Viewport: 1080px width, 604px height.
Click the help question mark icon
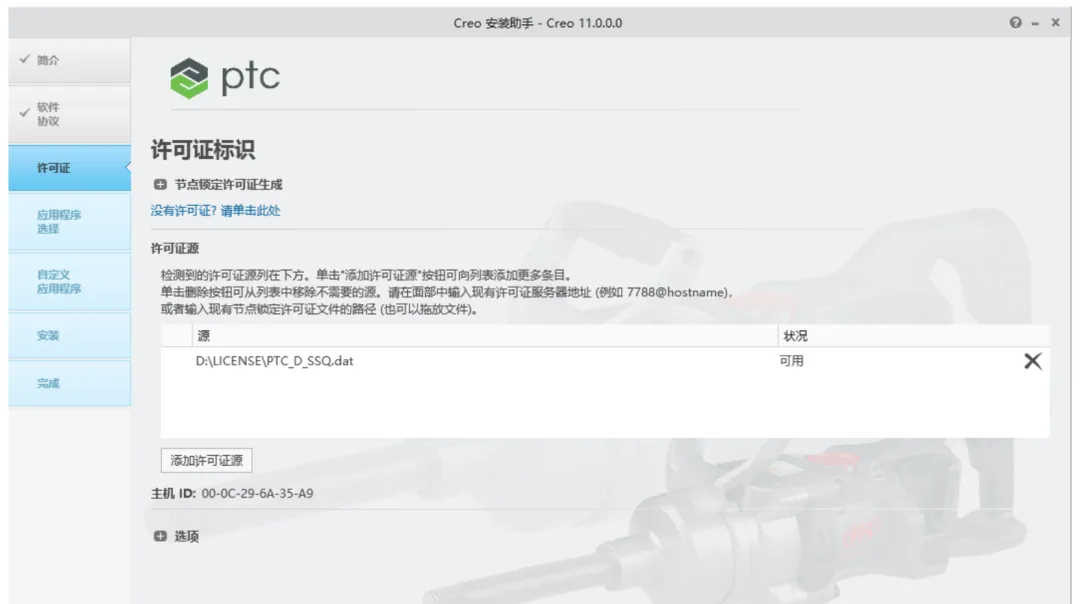tap(1015, 23)
